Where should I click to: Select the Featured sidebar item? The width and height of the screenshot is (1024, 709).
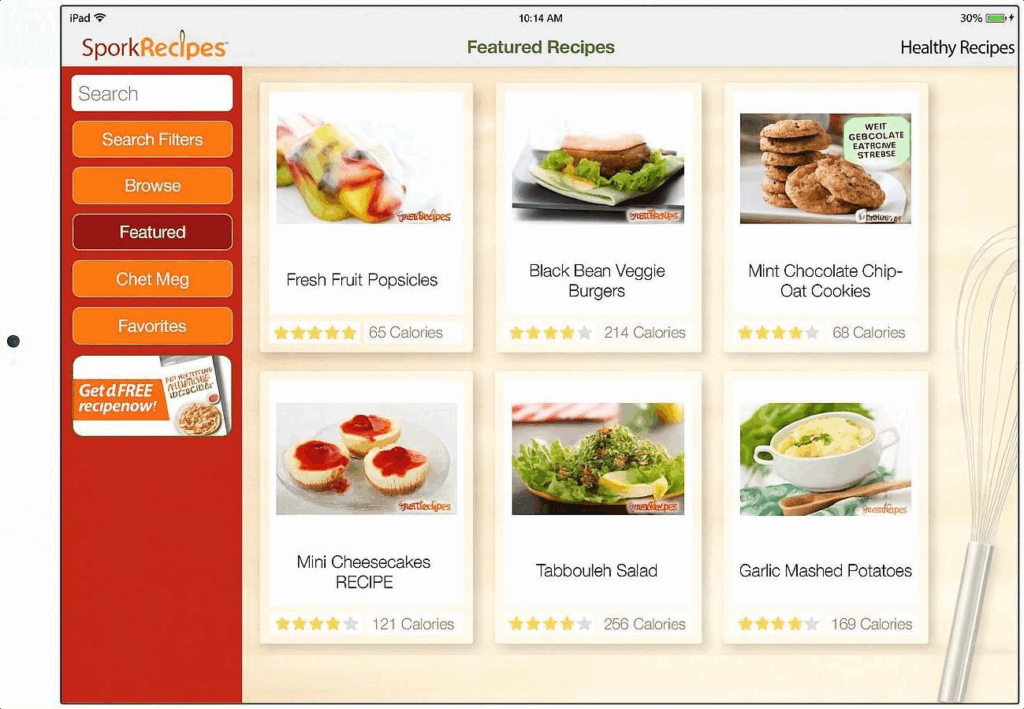tap(152, 232)
